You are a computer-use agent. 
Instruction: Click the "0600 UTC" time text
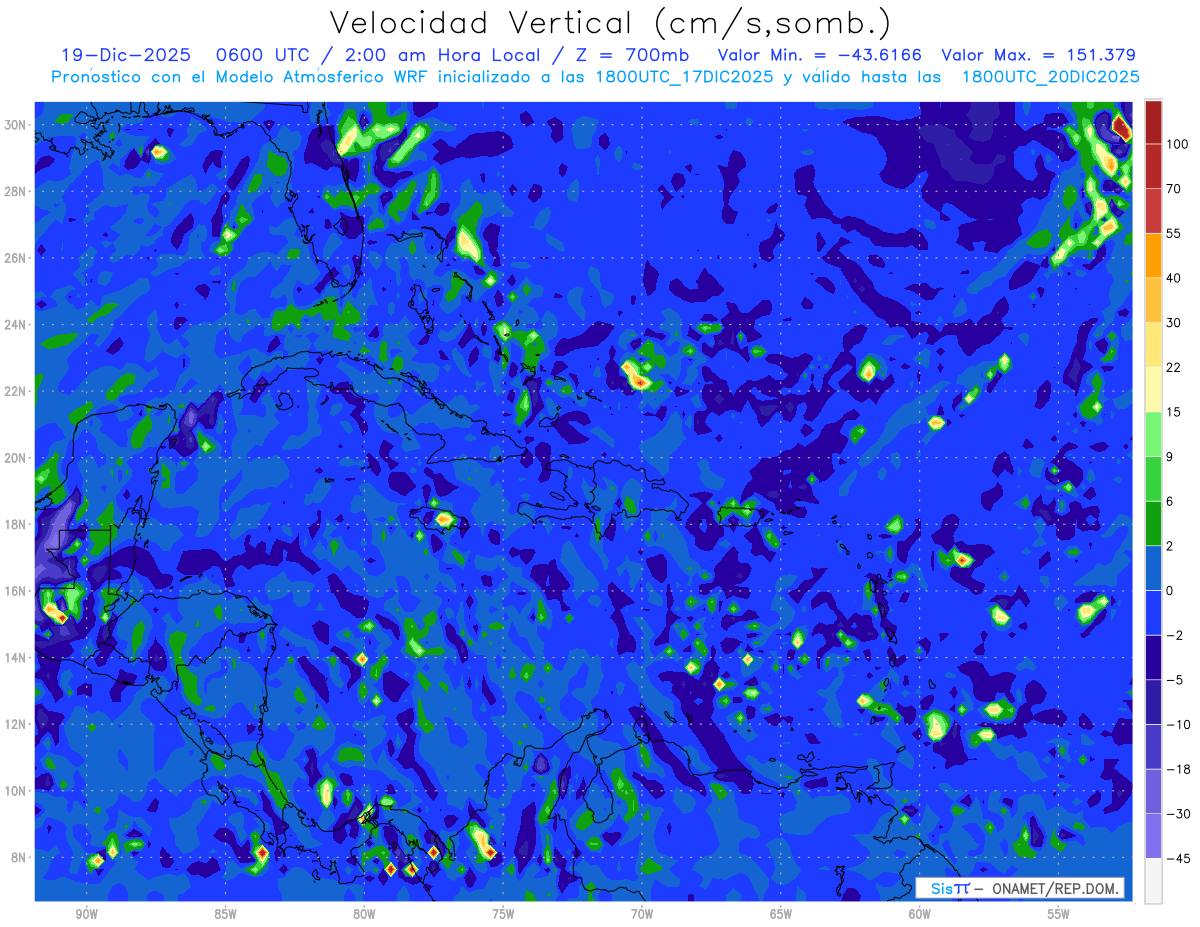pyautogui.click(x=265, y=55)
